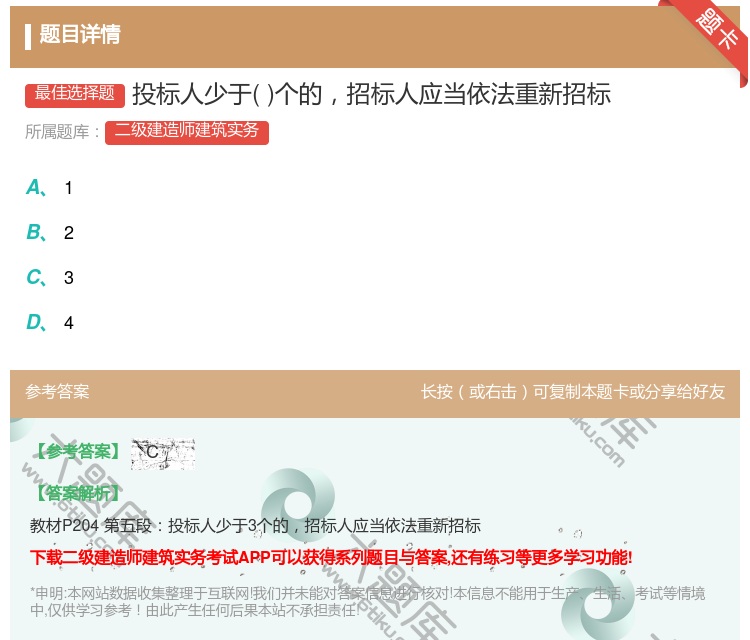
Task: Click the 题目详情 header title
Action: coord(80,34)
